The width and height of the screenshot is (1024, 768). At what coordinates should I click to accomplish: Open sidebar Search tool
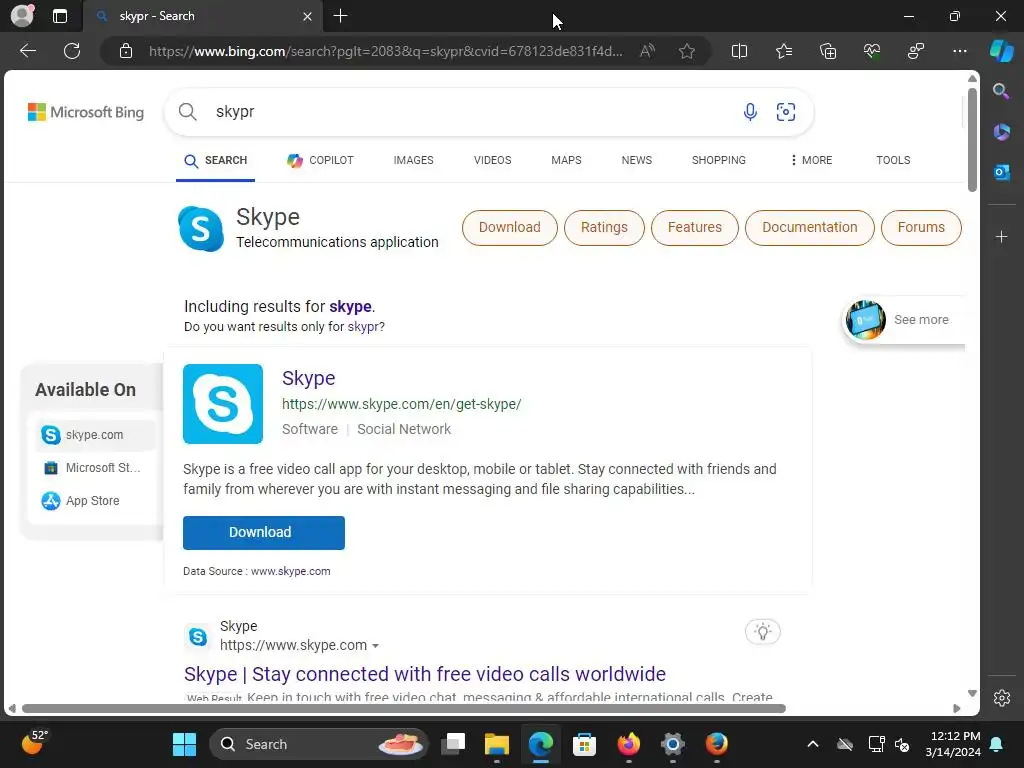click(1001, 91)
